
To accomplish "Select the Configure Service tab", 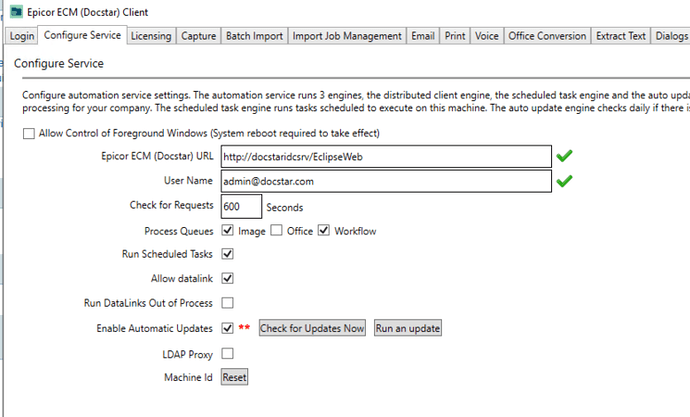I will pos(82,35).
